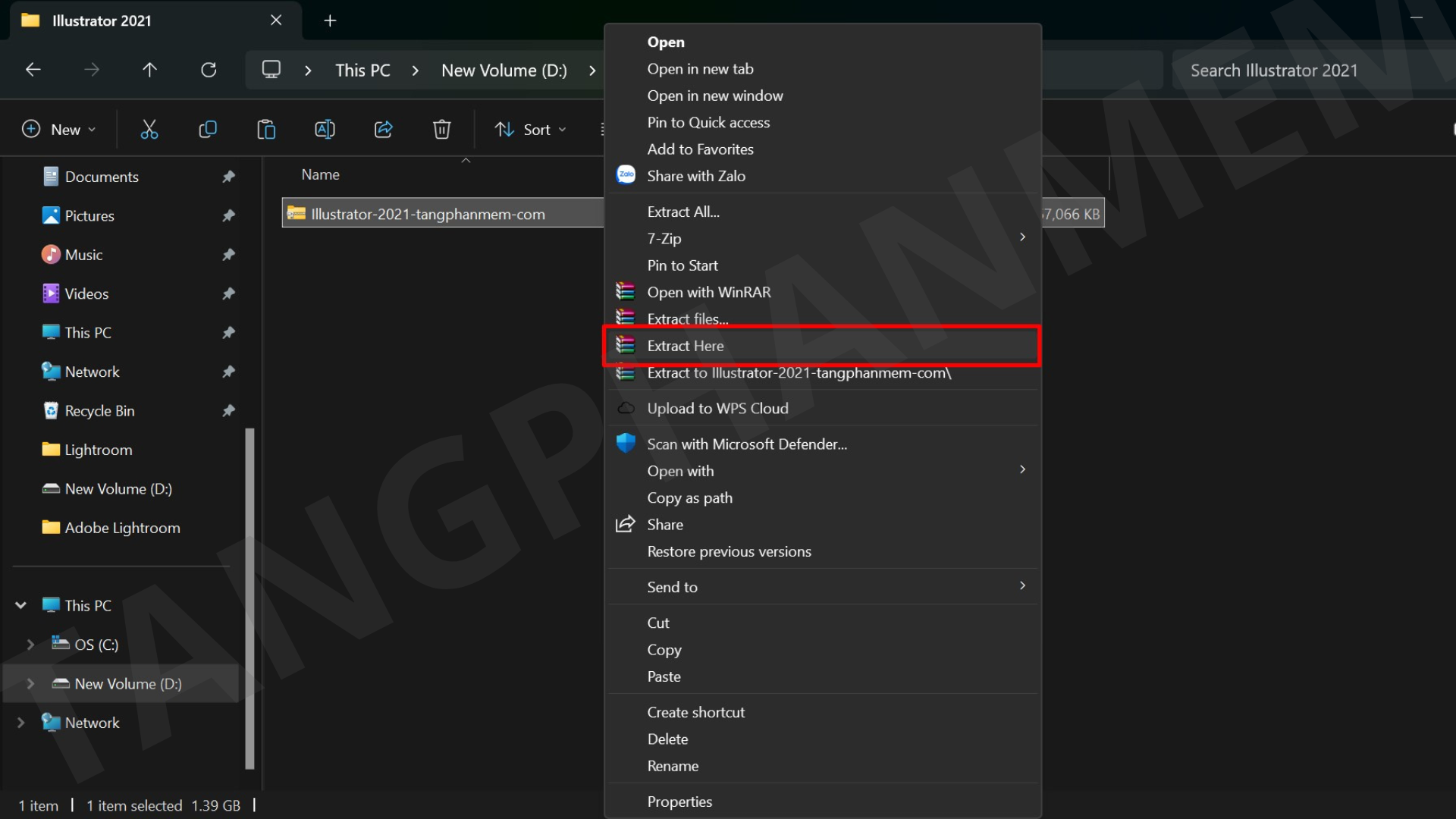The width and height of the screenshot is (1456, 819).
Task: Click Open in new tab
Action: pyautogui.click(x=822, y=69)
